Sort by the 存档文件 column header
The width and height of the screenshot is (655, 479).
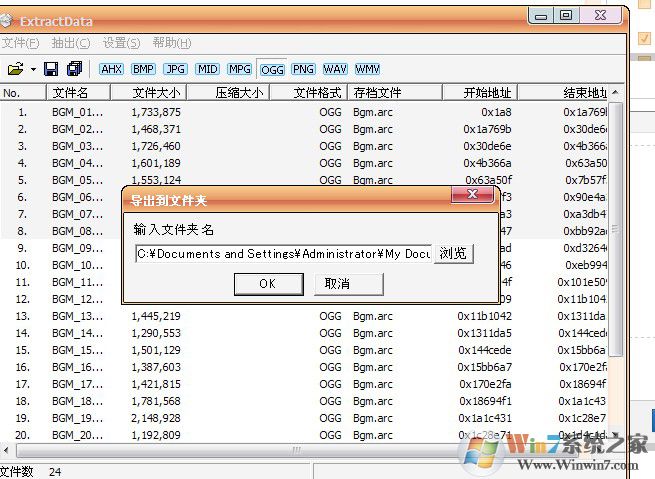[x=395, y=92]
